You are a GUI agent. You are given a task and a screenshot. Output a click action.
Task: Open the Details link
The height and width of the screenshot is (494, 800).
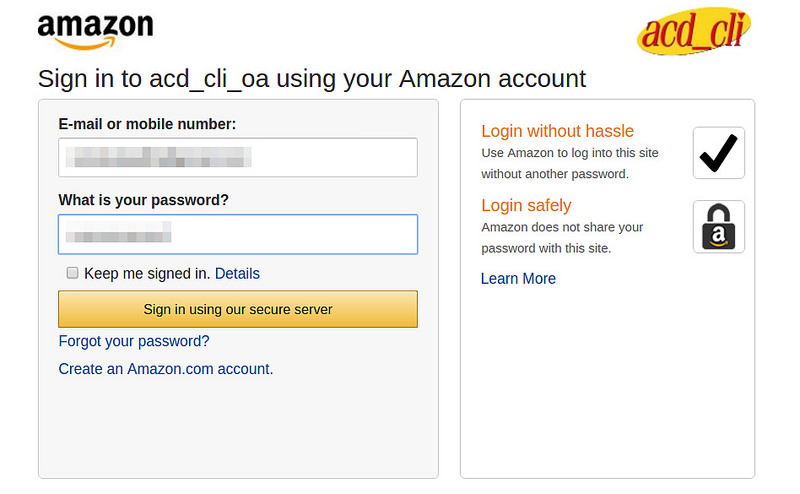tap(237, 273)
